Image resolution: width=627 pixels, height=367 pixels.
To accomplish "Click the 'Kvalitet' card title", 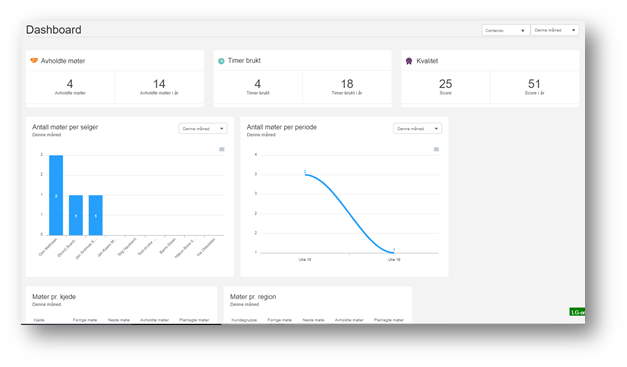I will coord(427,61).
